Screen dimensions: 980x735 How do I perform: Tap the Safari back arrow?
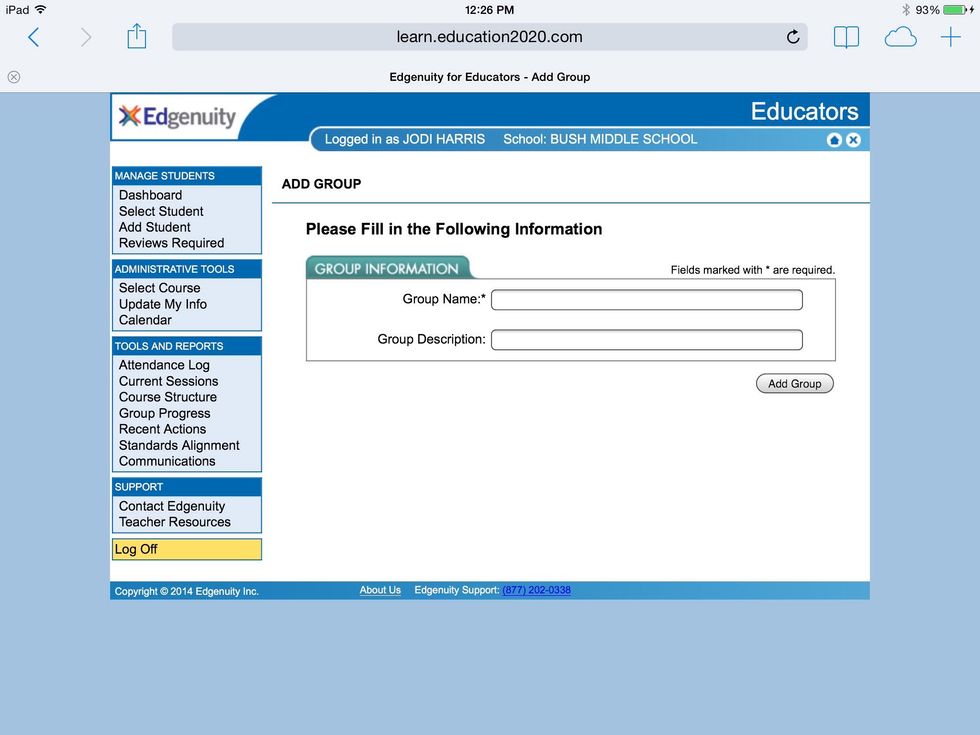coord(34,38)
